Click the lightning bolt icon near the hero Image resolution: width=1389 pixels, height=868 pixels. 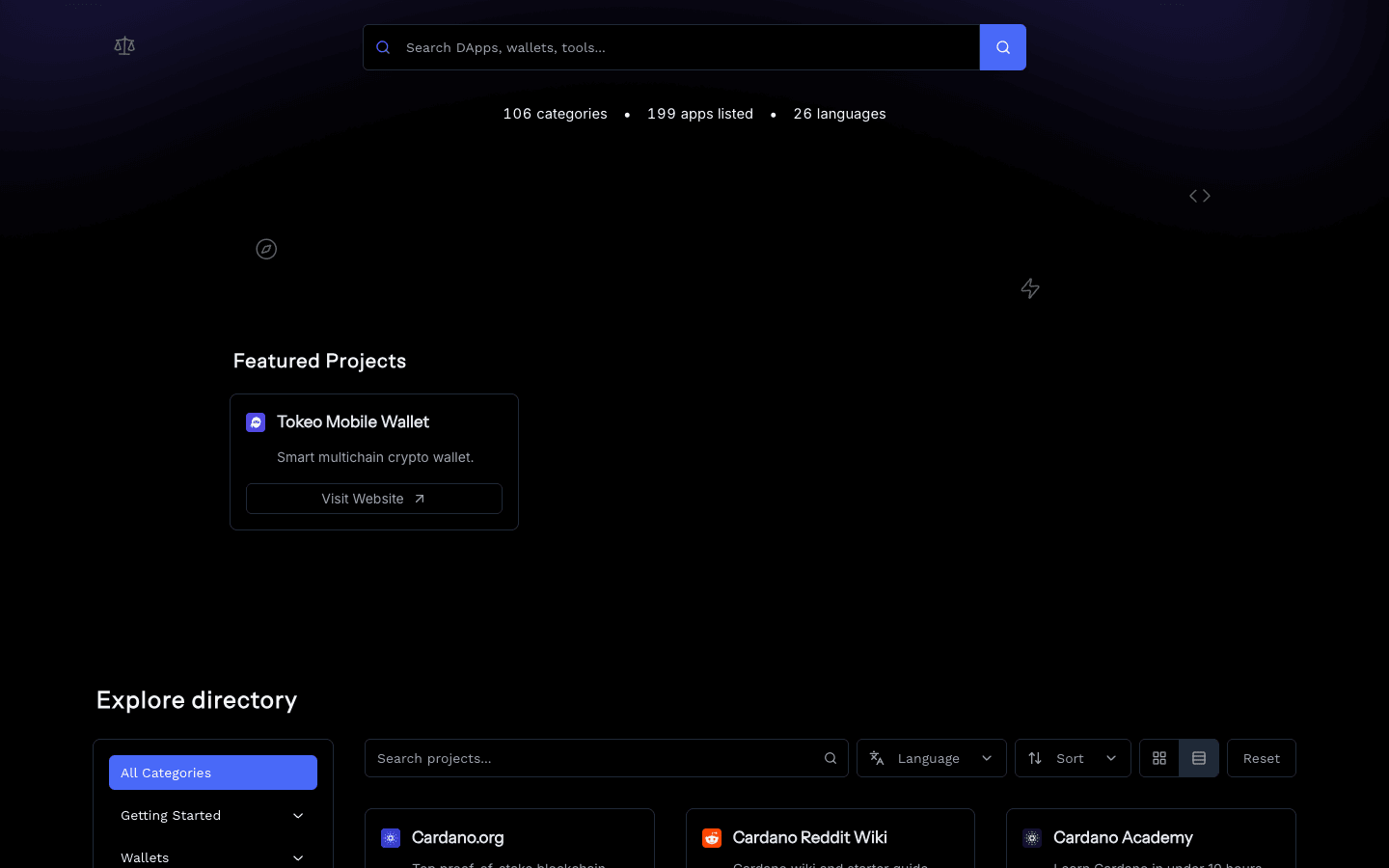1029,288
